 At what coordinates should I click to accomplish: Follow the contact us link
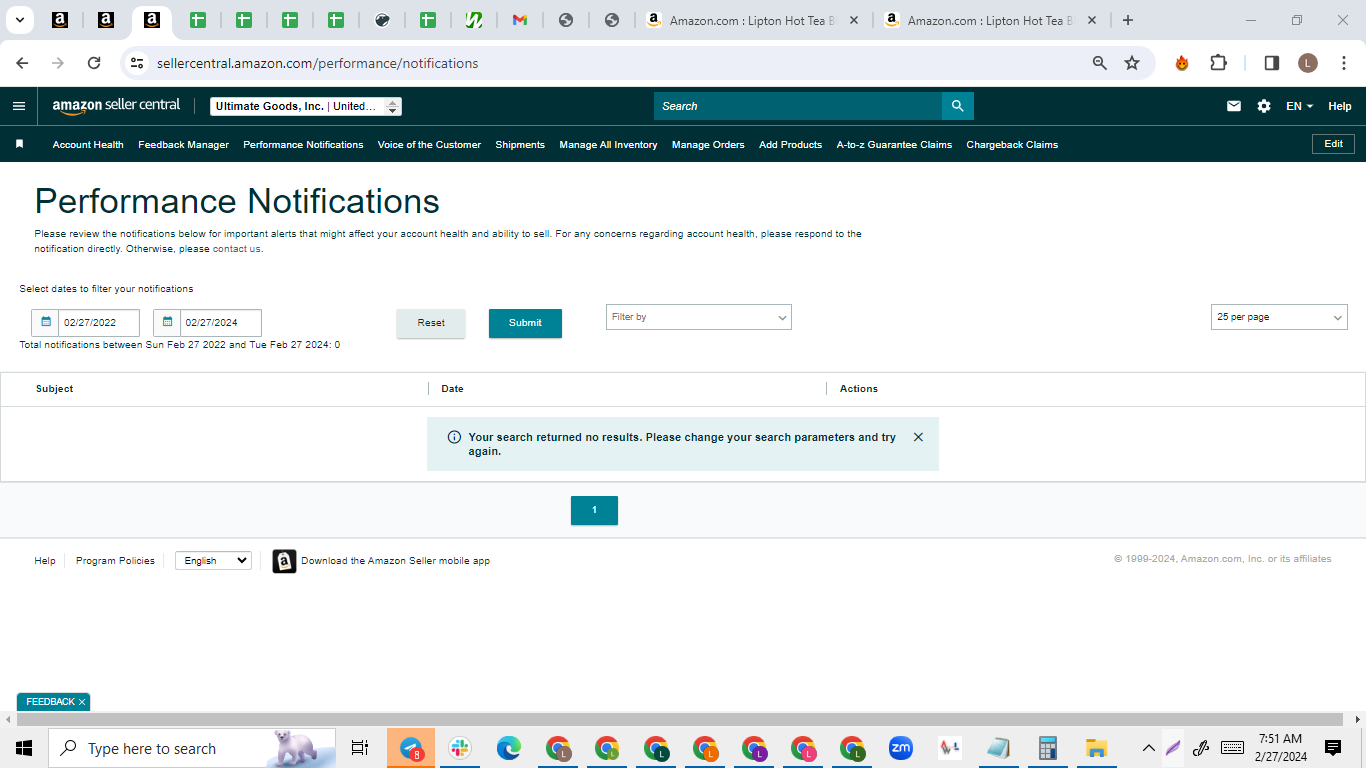pos(237,249)
